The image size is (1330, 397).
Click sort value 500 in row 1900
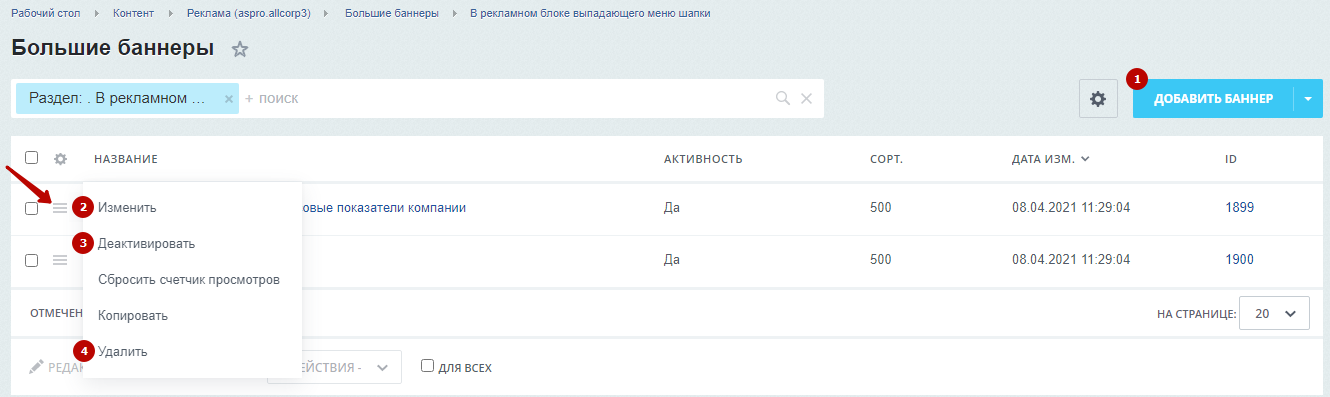pyautogui.click(x=881, y=260)
